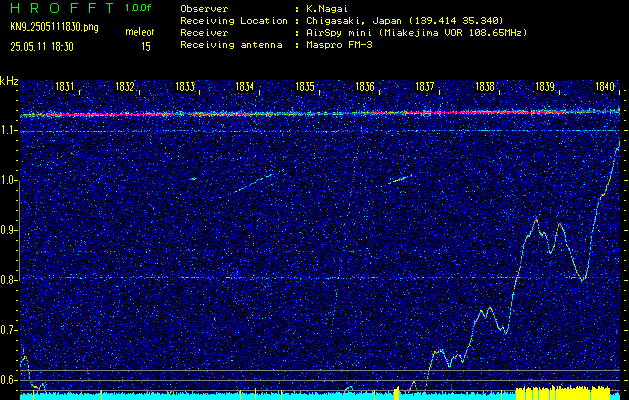Click the 0.8 frequency axis label
The height and width of the screenshot is (400, 629).
[x=9, y=280]
